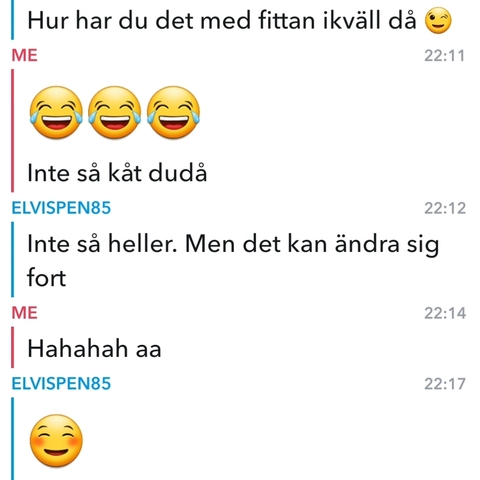480x480 pixels.
Task: Select the message starting "Inte så heller"
Action: 233,260
